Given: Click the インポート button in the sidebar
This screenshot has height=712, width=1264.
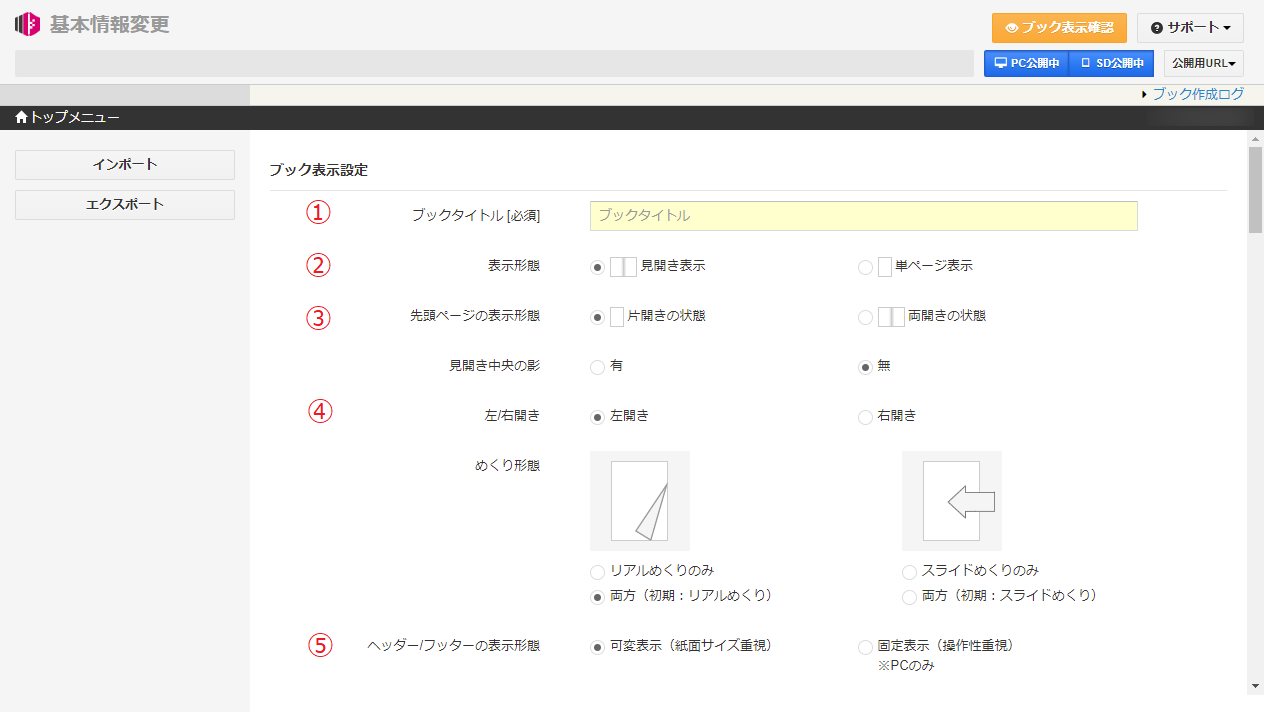Looking at the screenshot, I should pos(124,164).
